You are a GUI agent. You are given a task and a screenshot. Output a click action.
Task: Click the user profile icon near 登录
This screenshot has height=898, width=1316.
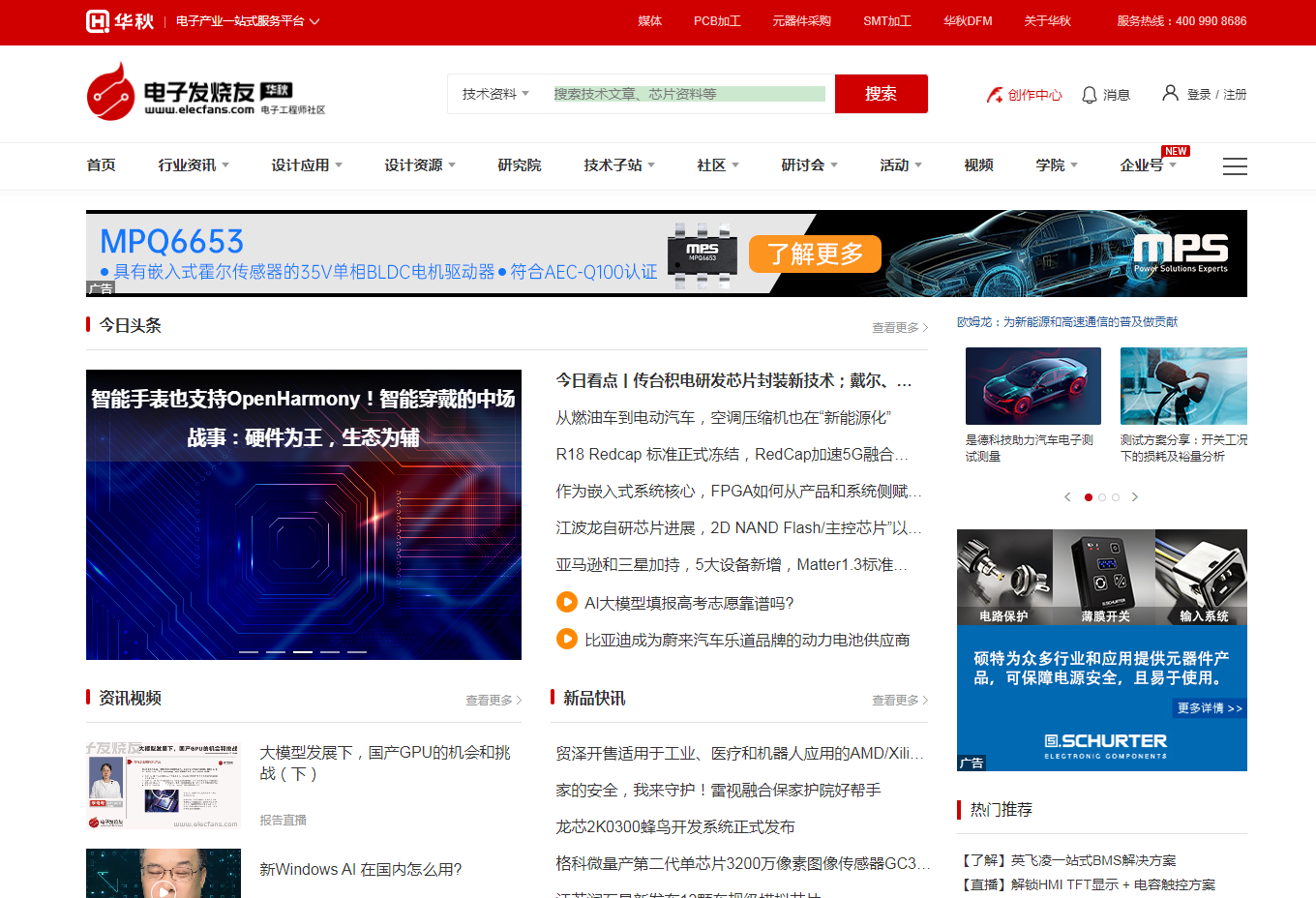point(1170,93)
